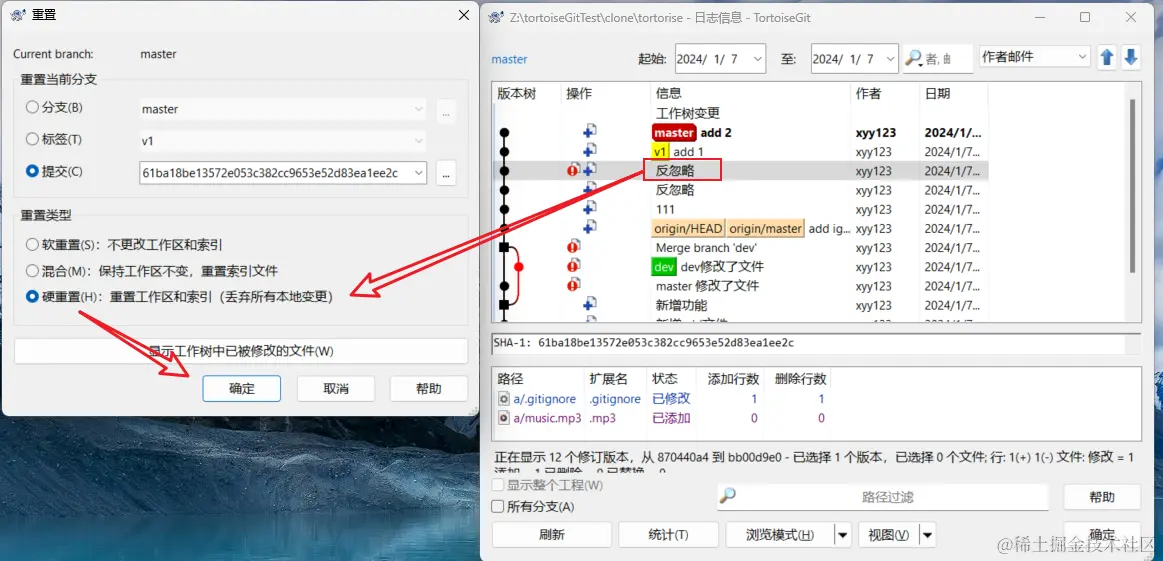The width and height of the screenshot is (1163, 561).
Task: Click the .gitignore file icon
Action: point(504,399)
